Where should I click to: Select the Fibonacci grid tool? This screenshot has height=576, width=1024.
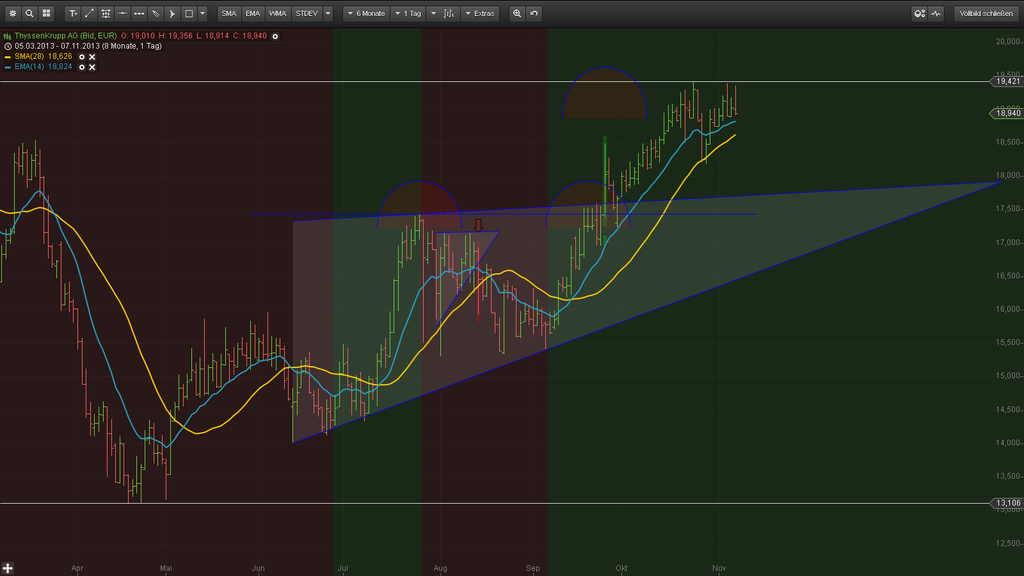106,13
